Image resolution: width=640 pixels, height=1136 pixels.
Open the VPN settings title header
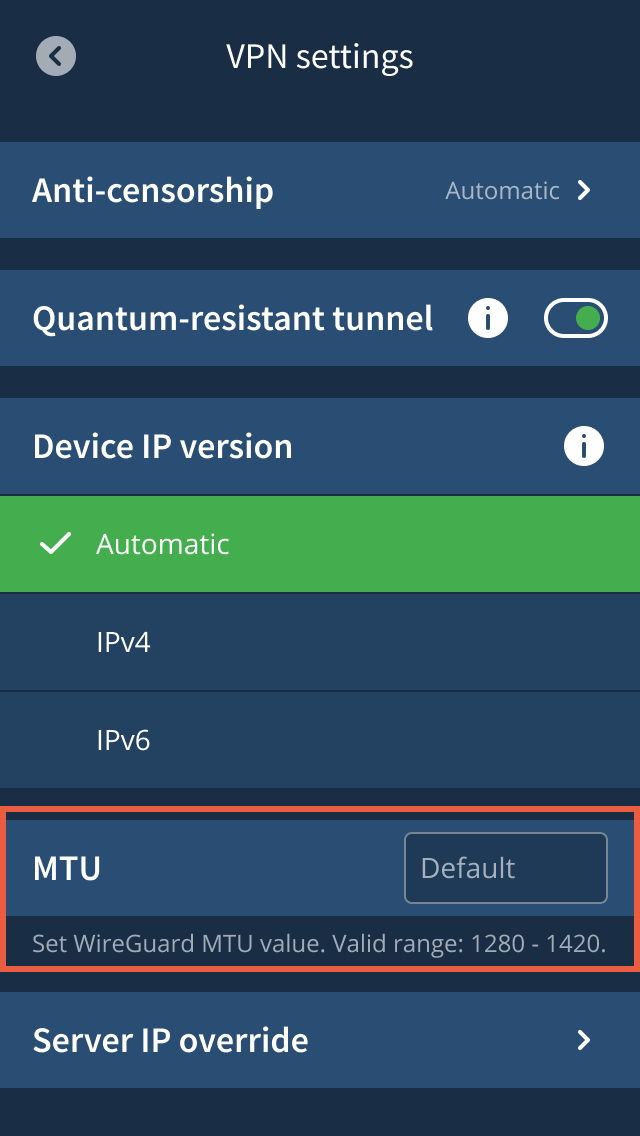(320, 56)
